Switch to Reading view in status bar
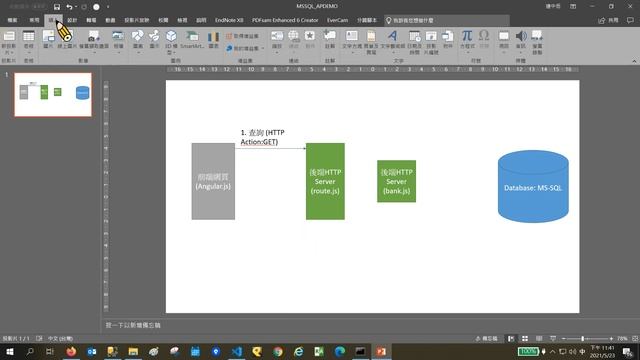The image size is (640, 360). pyautogui.click(x=539, y=339)
